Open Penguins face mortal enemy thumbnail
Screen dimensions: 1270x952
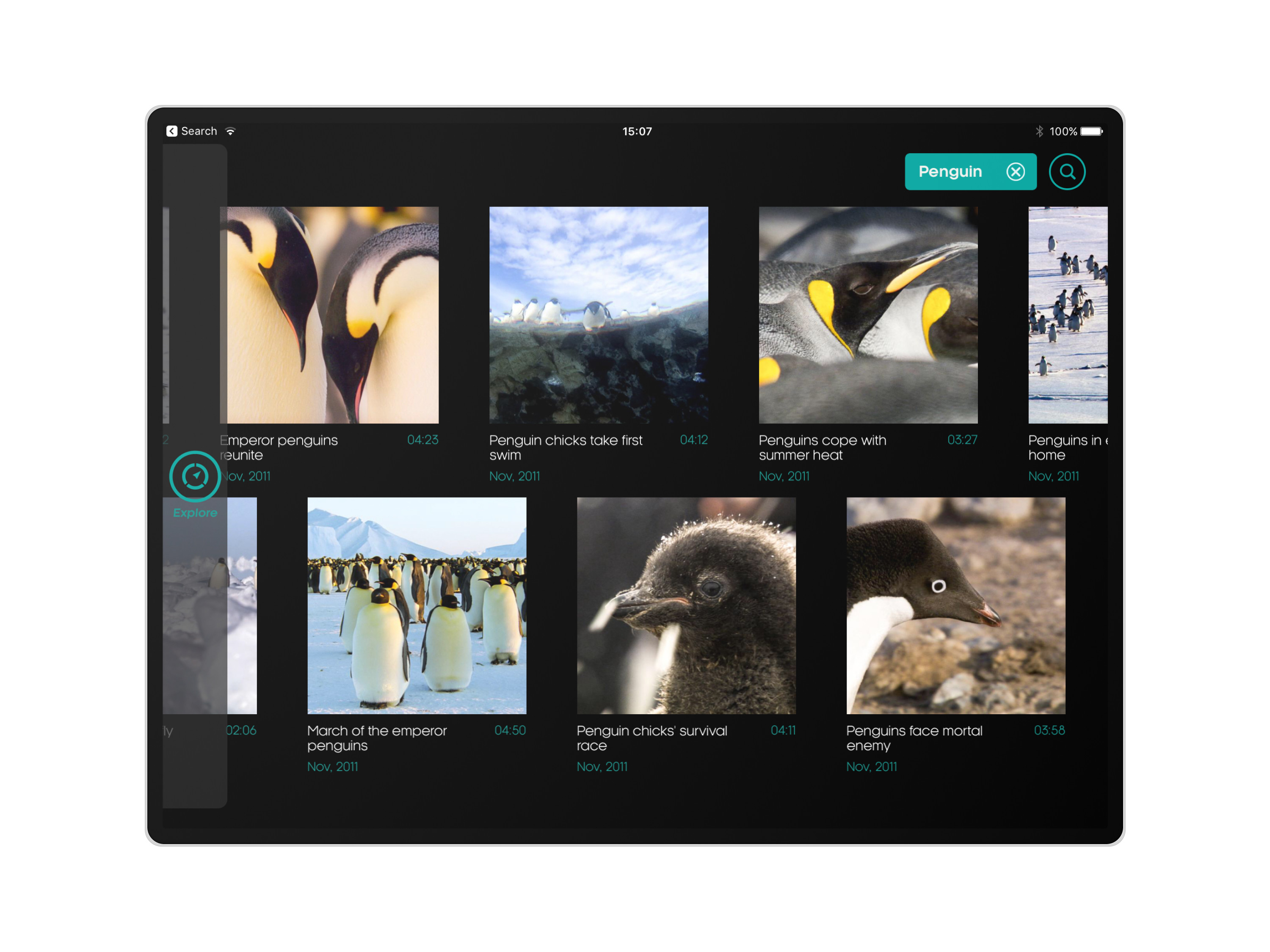pos(955,605)
